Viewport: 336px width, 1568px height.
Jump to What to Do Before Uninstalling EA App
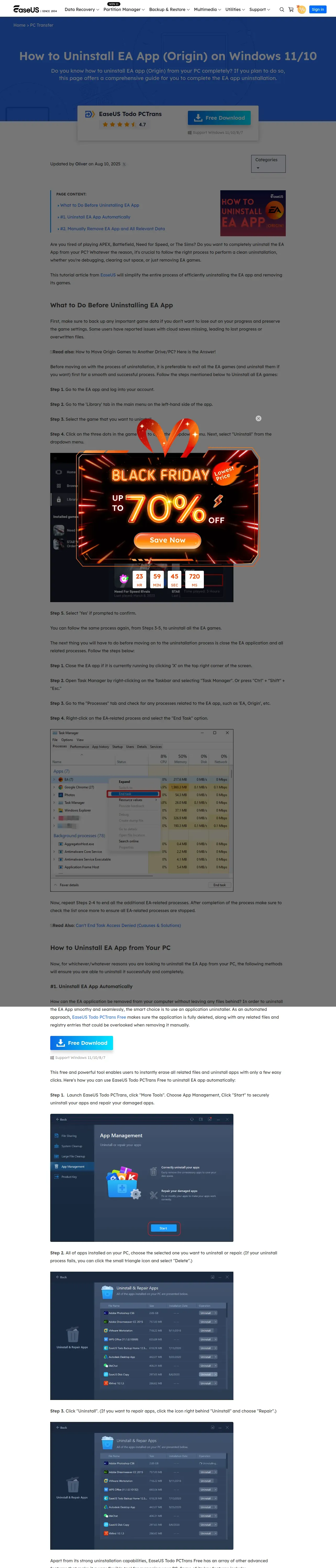click(x=99, y=206)
